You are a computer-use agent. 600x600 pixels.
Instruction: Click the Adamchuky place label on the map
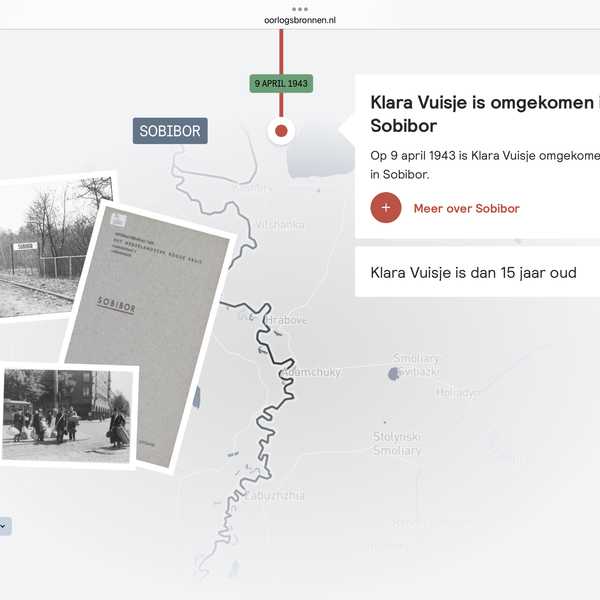coord(311,372)
